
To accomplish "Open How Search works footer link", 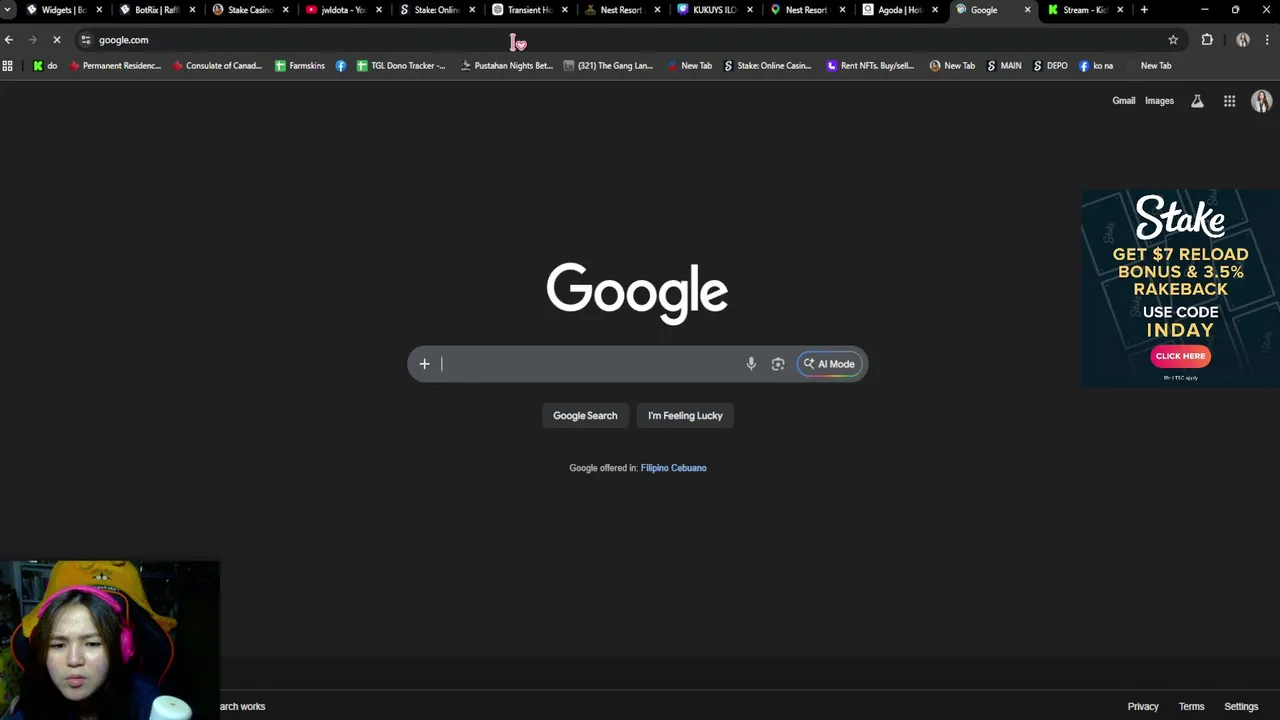I will (242, 707).
